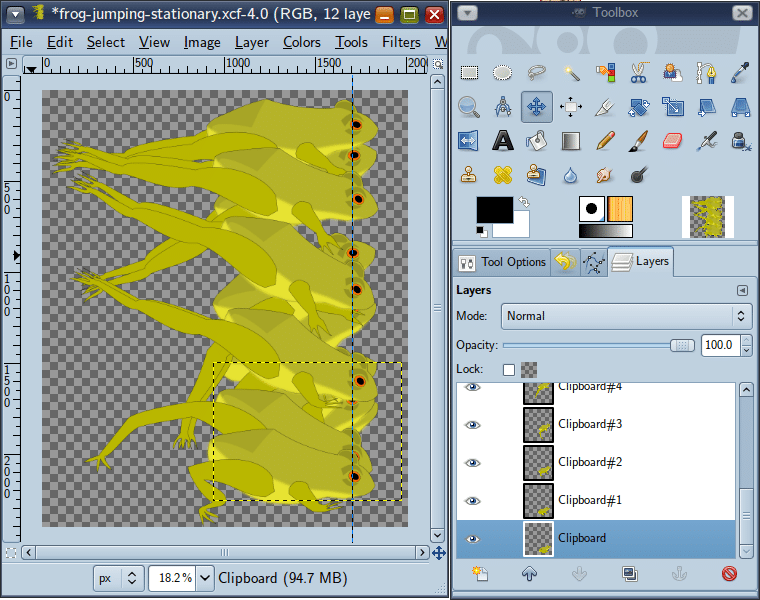Viewport: 760px width, 600px height.
Task: Select the Rectangle Select tool
Action: (469, 73)
